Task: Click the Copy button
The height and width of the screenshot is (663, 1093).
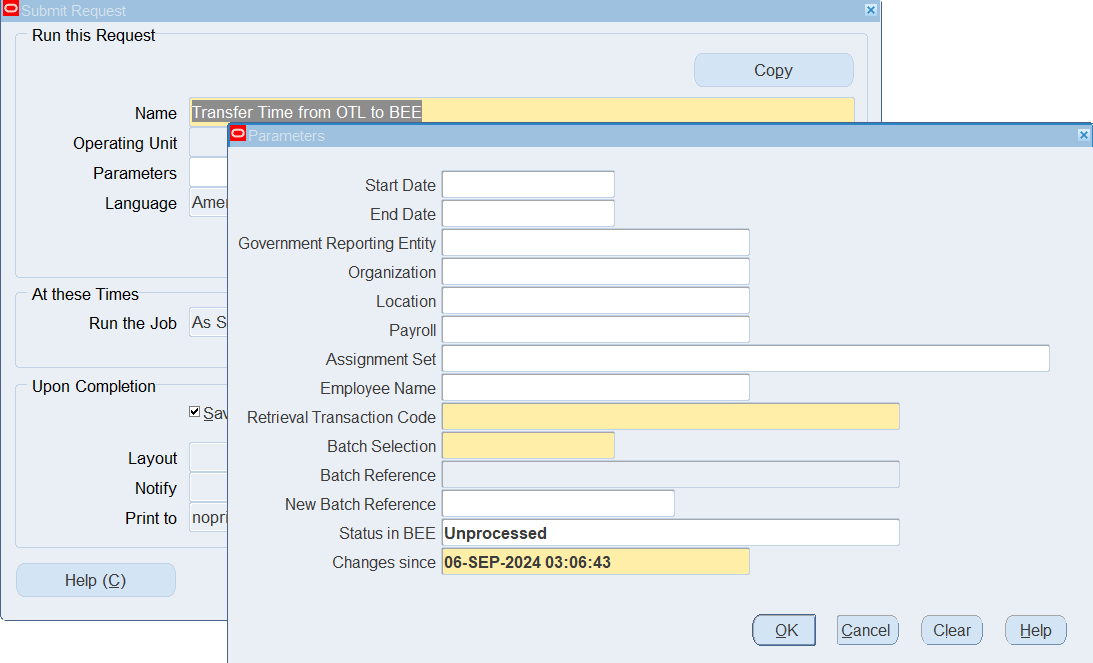Action: pos(773,70)
